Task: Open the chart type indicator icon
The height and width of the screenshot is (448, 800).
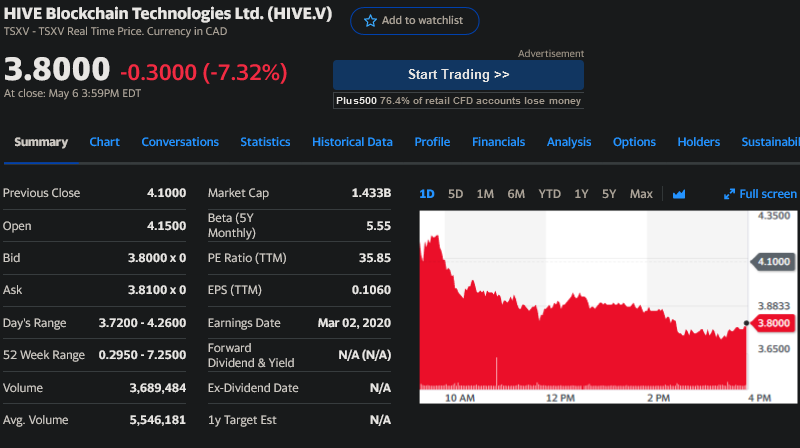Action: [680, 194]
